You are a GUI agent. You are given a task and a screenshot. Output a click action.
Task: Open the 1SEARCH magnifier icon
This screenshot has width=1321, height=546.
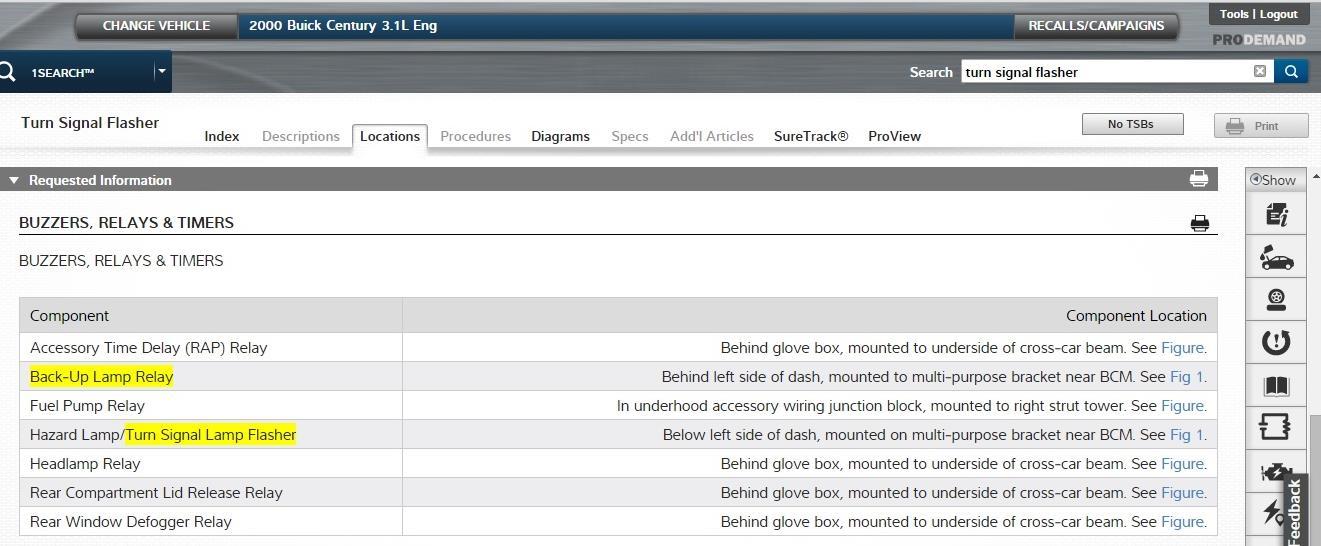coord(7,72)
